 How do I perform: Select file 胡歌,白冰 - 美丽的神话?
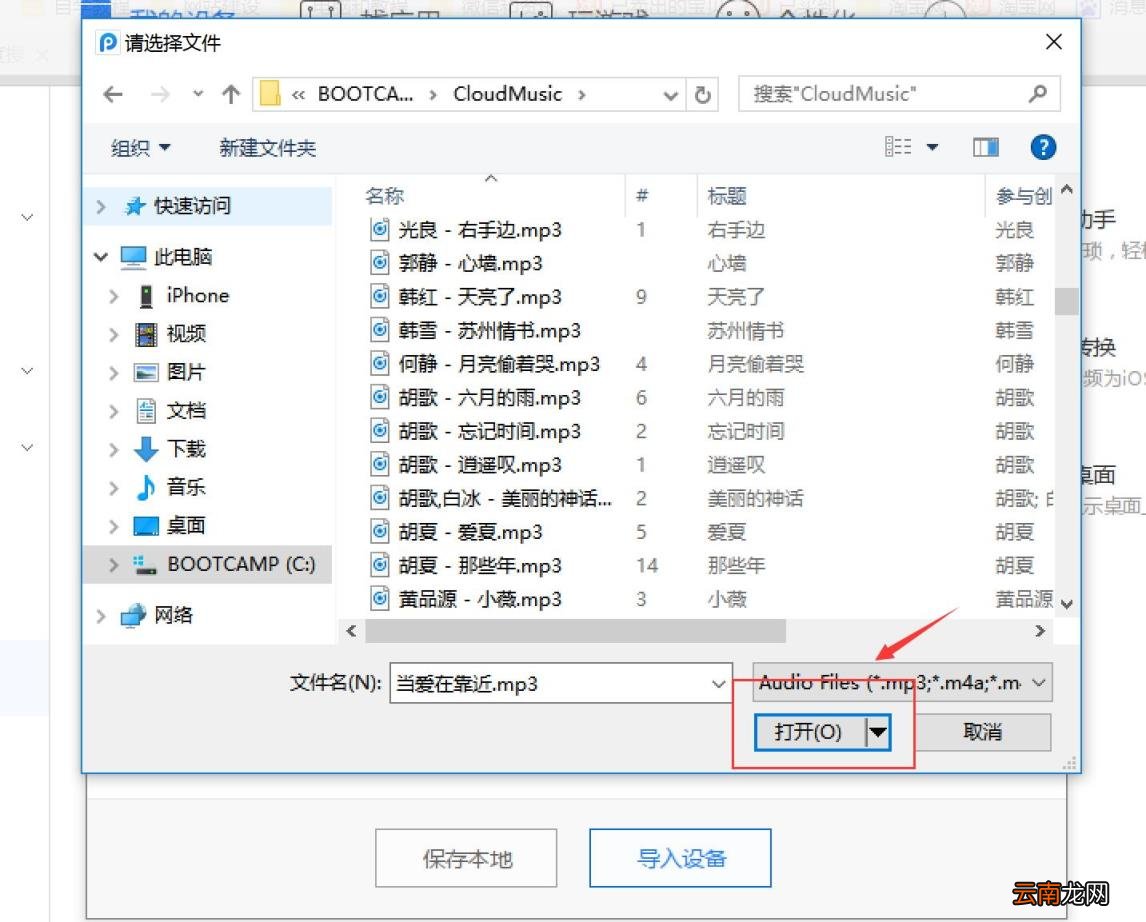point(505,498)
